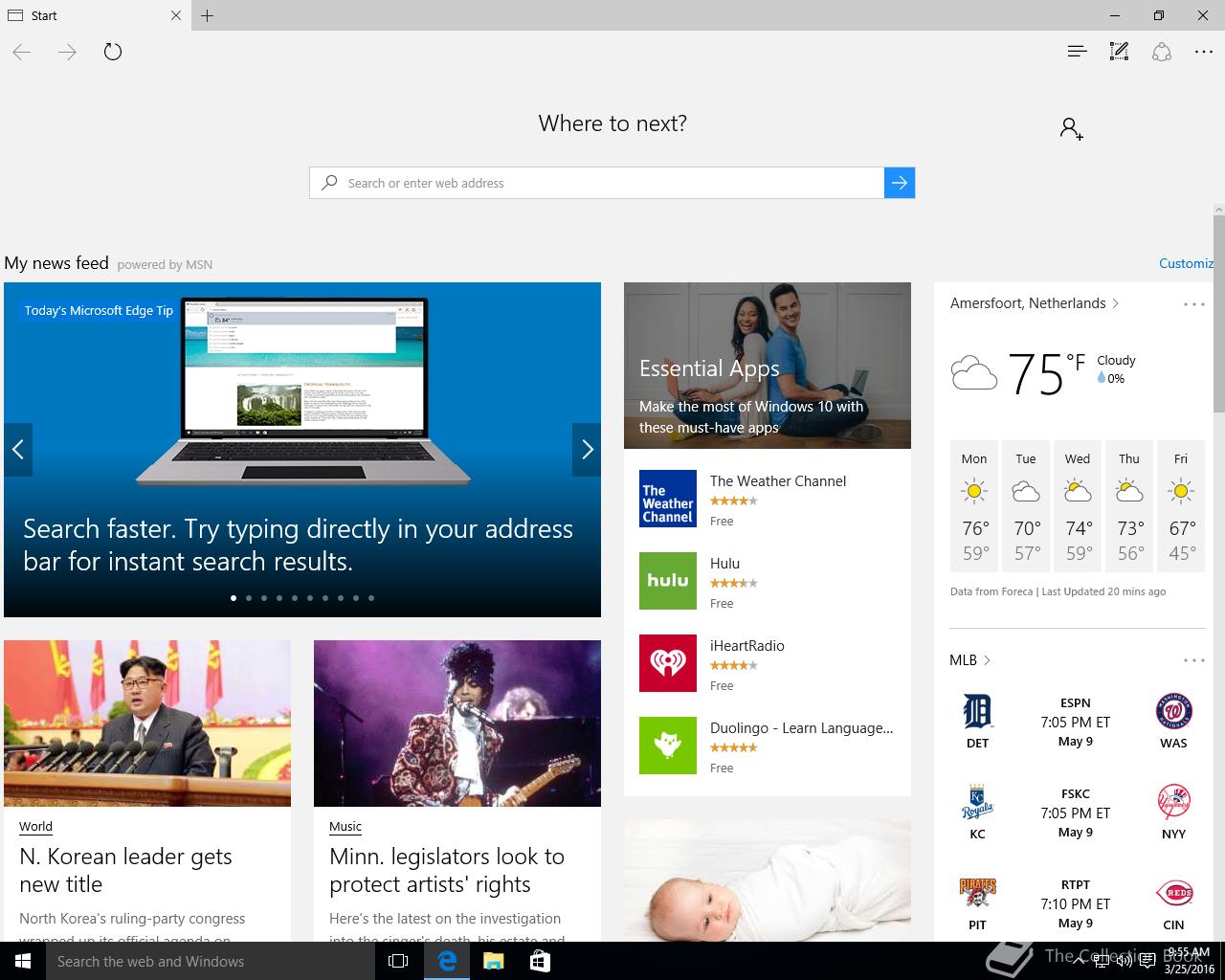Viewport: 1225px width, 980px height.
Task: Expand the Amersfoort, Netherlands location chevron
Action: coord(1116,303)
